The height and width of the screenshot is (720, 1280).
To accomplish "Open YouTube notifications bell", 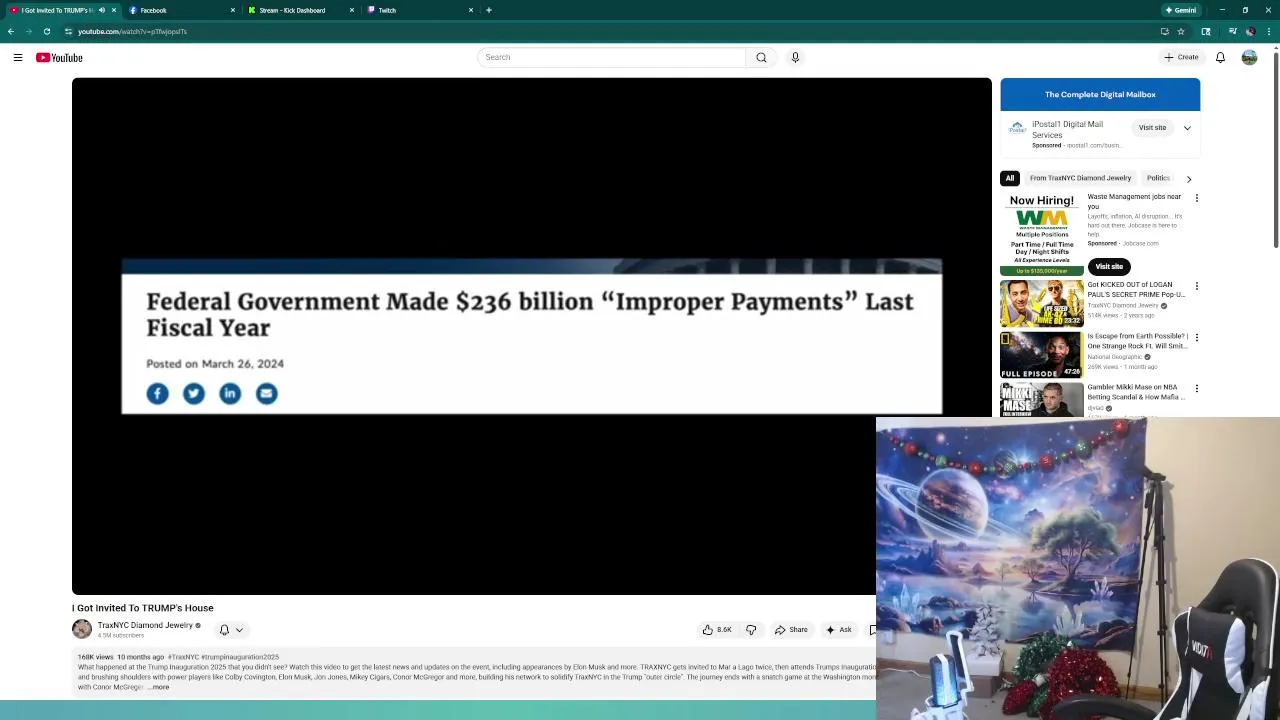I will pos(1220,57).
